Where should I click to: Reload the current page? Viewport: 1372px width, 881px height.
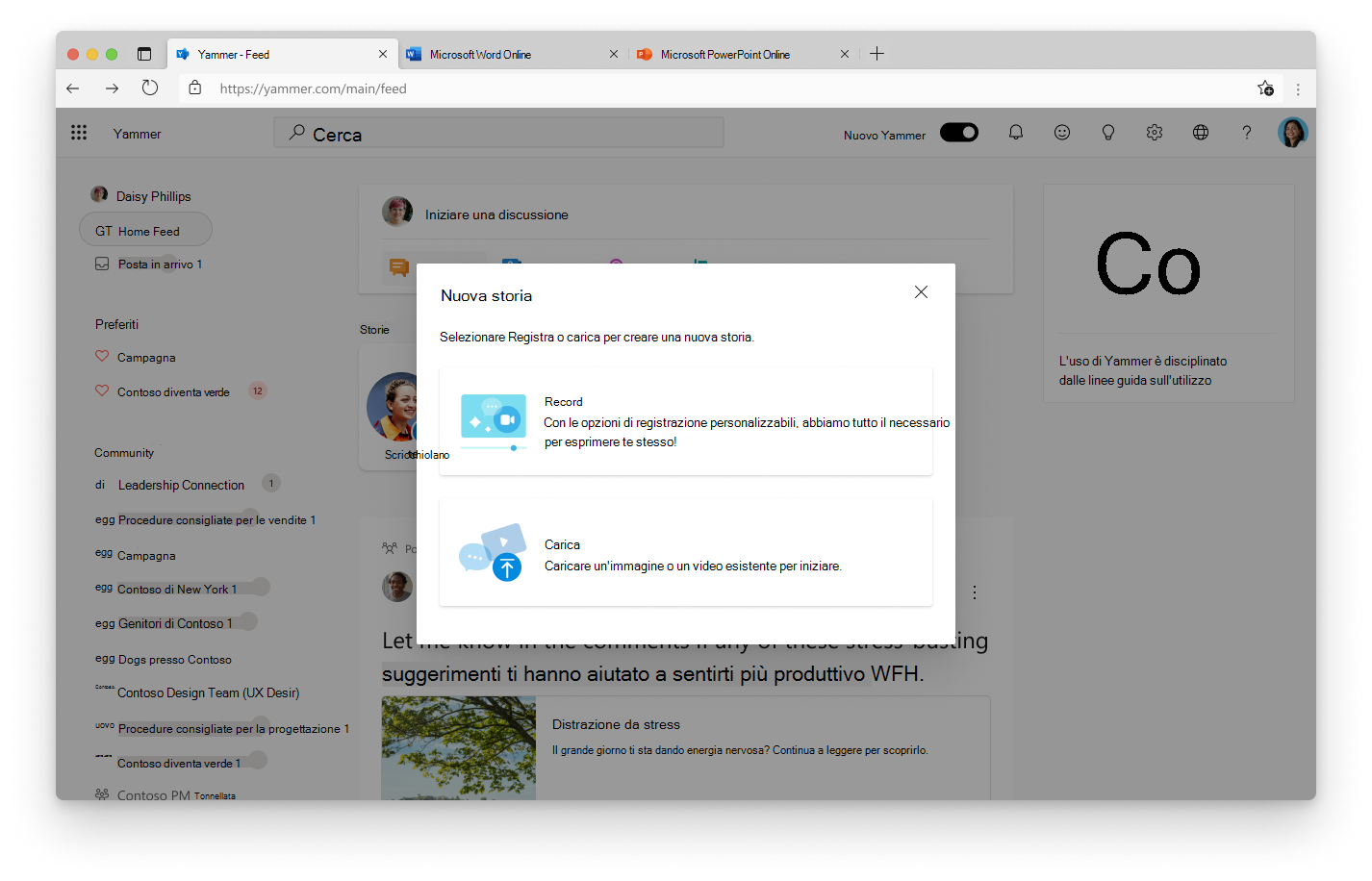[x=150, y=88]
